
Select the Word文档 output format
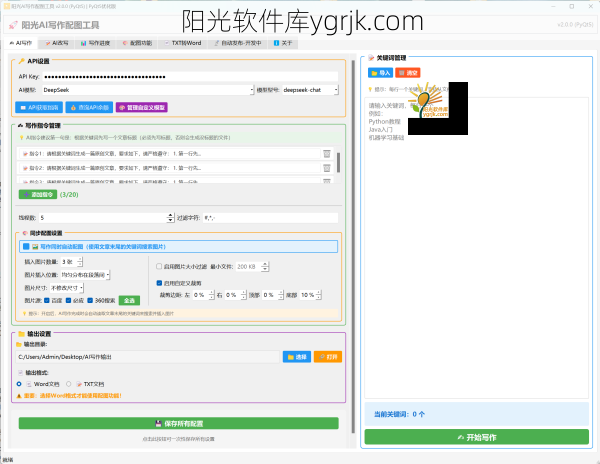coord(19,384)
